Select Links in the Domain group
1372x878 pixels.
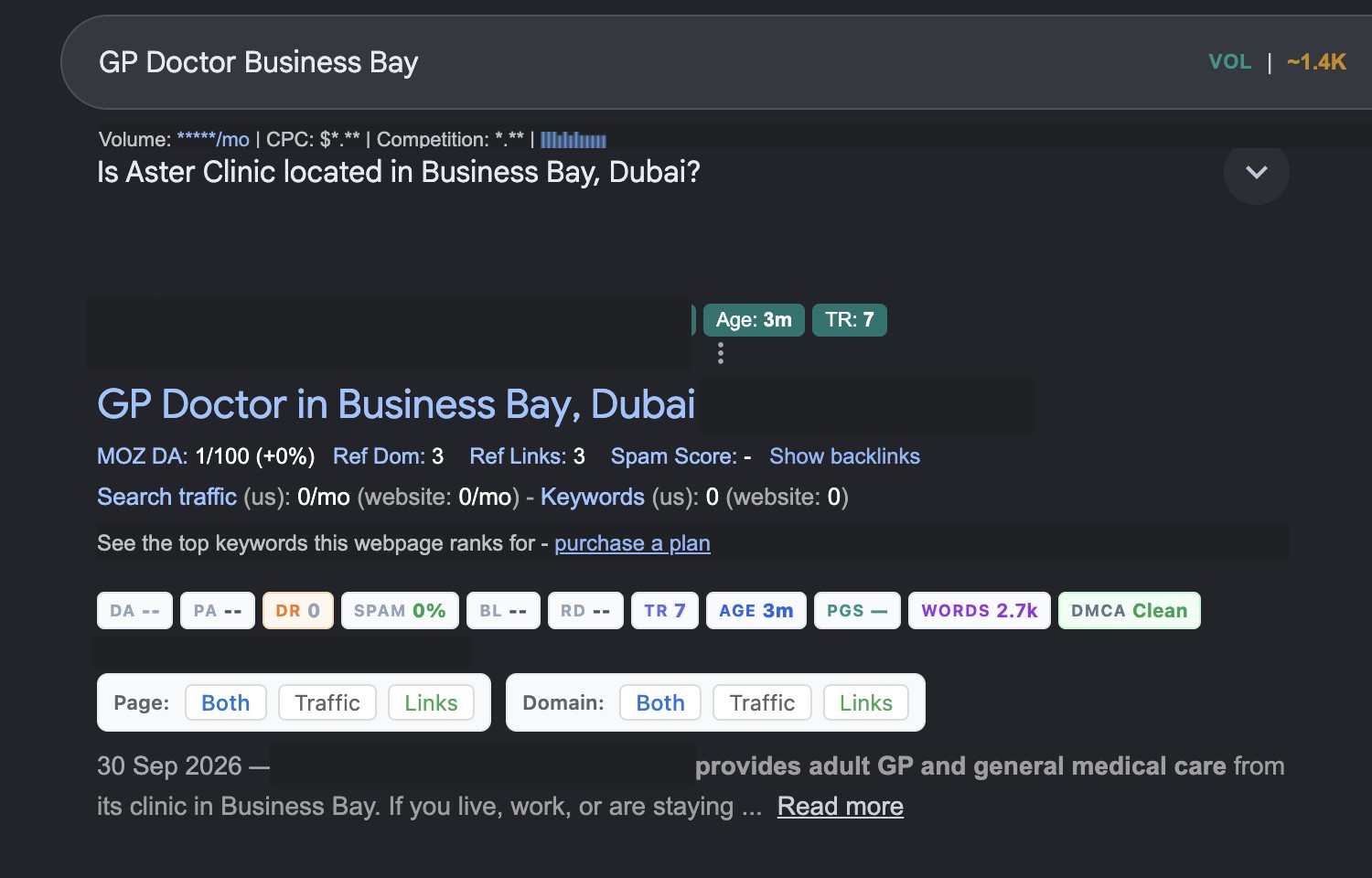[x=866, y=702]
